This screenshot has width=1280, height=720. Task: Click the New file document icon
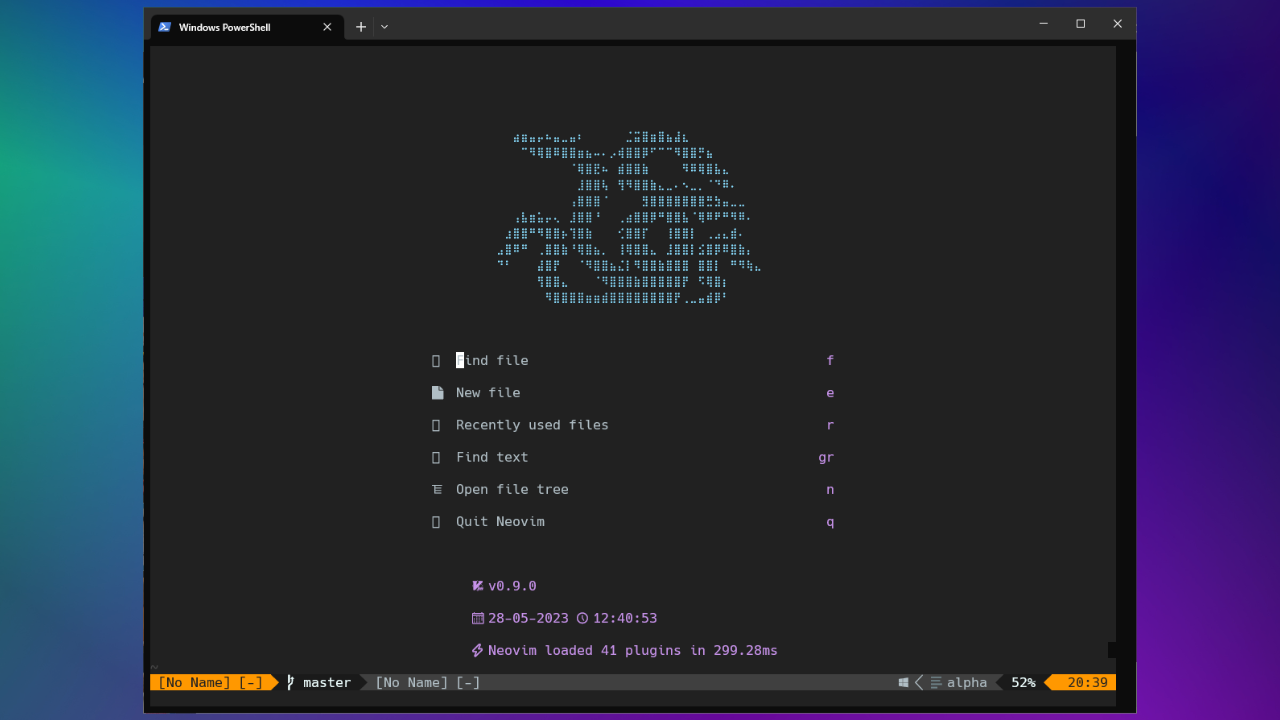tap(437, 392)
